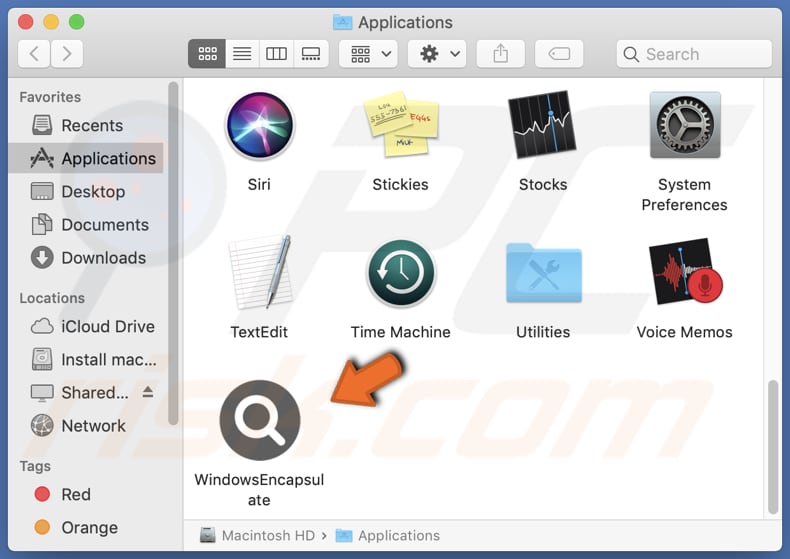Image resolution: width=790 pixels, height=559 pixels.
Task: Filter by the Orange tag
Action: tap(86, 528)
